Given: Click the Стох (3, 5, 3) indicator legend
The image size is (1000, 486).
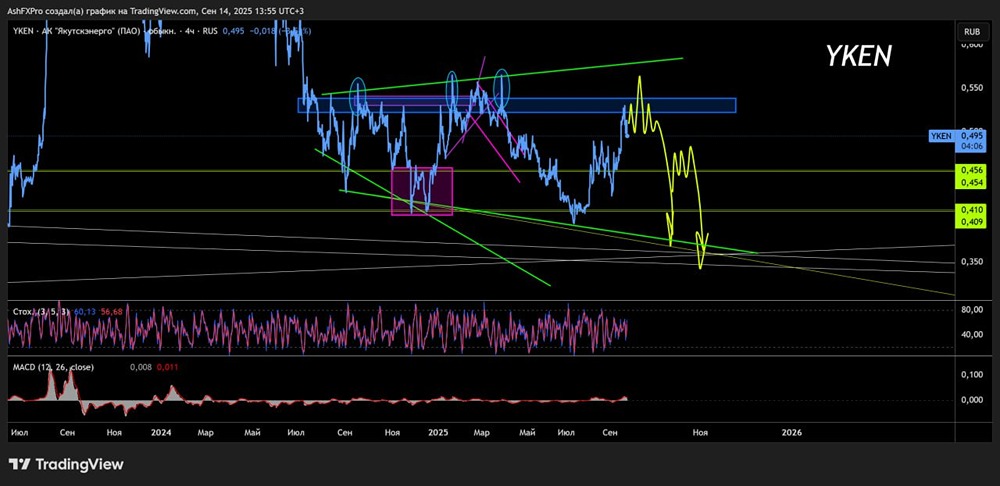Looking at the screenshot, I should click(40, 311).
